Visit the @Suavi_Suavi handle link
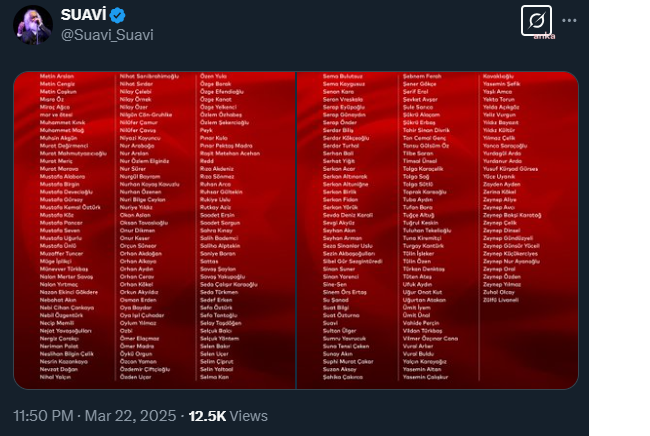Viewport: 650px width, 436px height. point(107,35)
